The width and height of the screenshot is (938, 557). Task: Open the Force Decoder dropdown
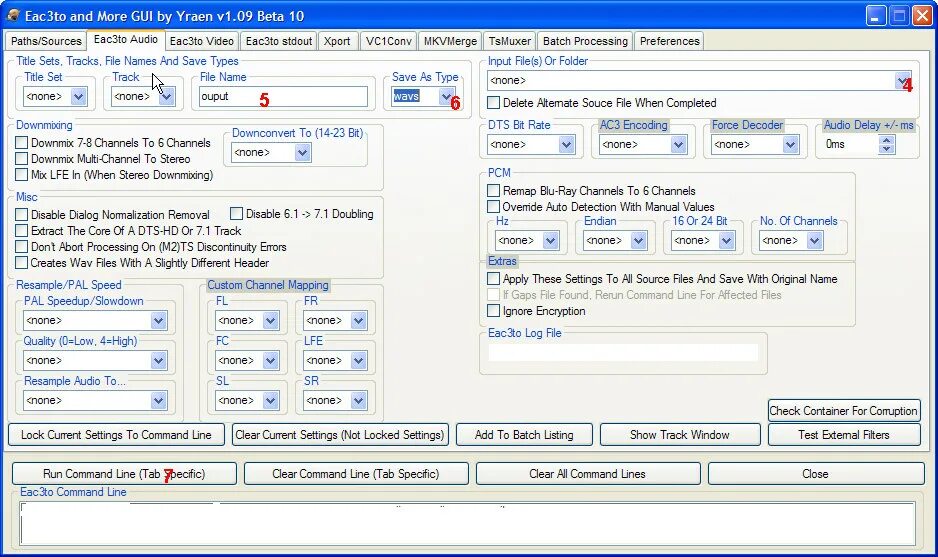pyautogui.click(x=790, y=144)
